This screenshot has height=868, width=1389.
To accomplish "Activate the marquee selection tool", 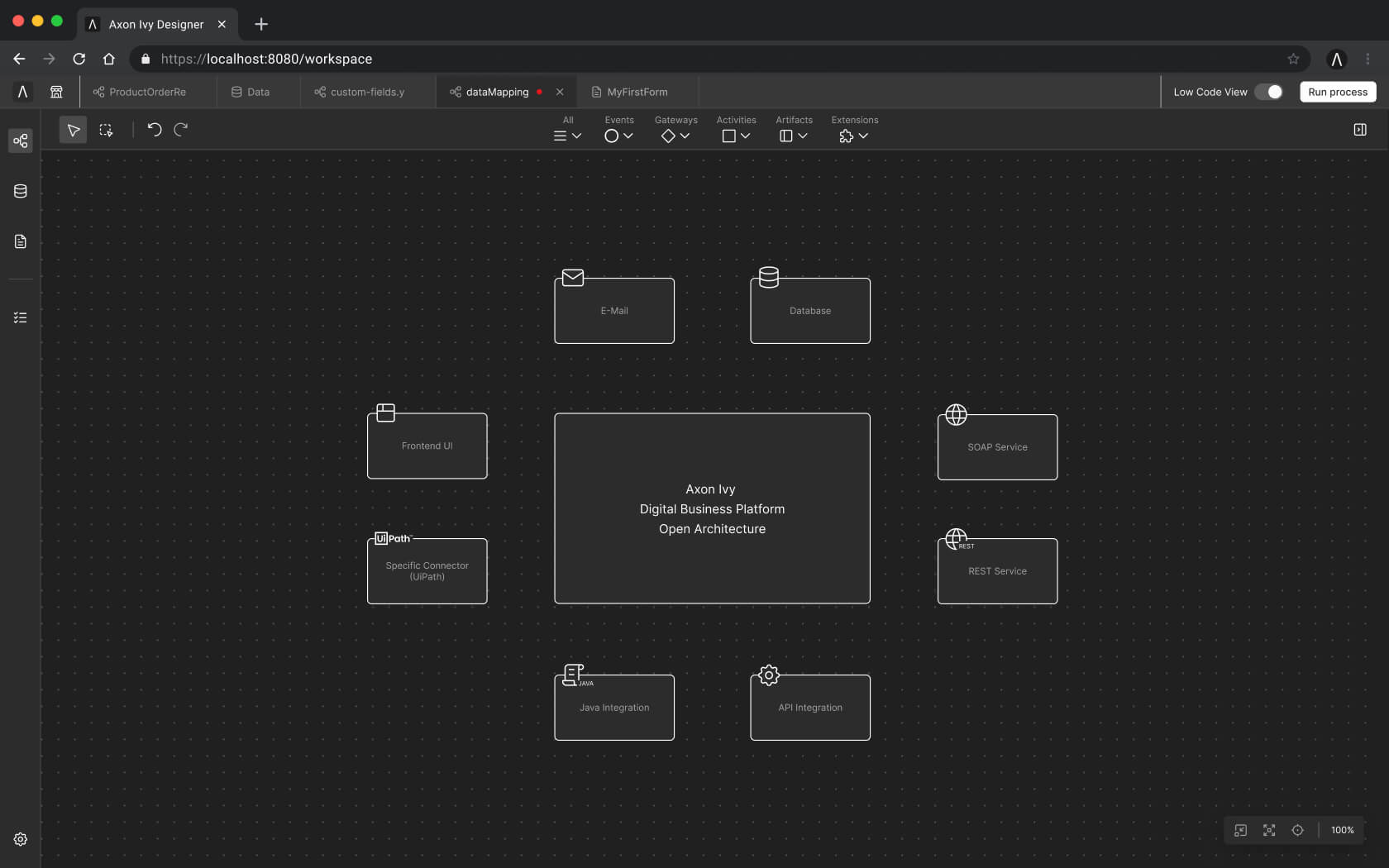I will click(106, 130).
